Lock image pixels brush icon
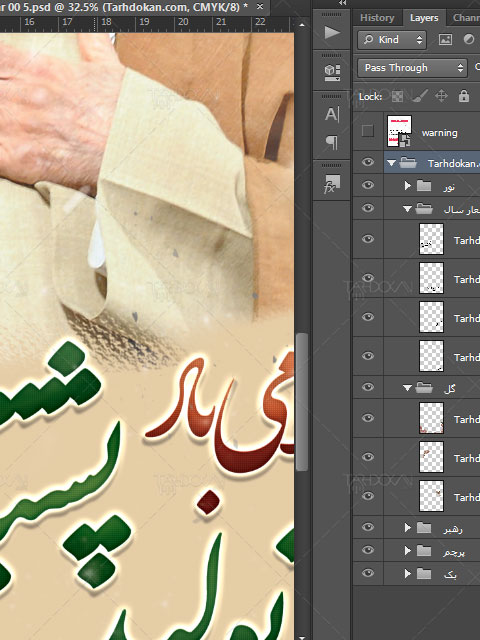Screen dimensions: 480x640 click(419, 96)
